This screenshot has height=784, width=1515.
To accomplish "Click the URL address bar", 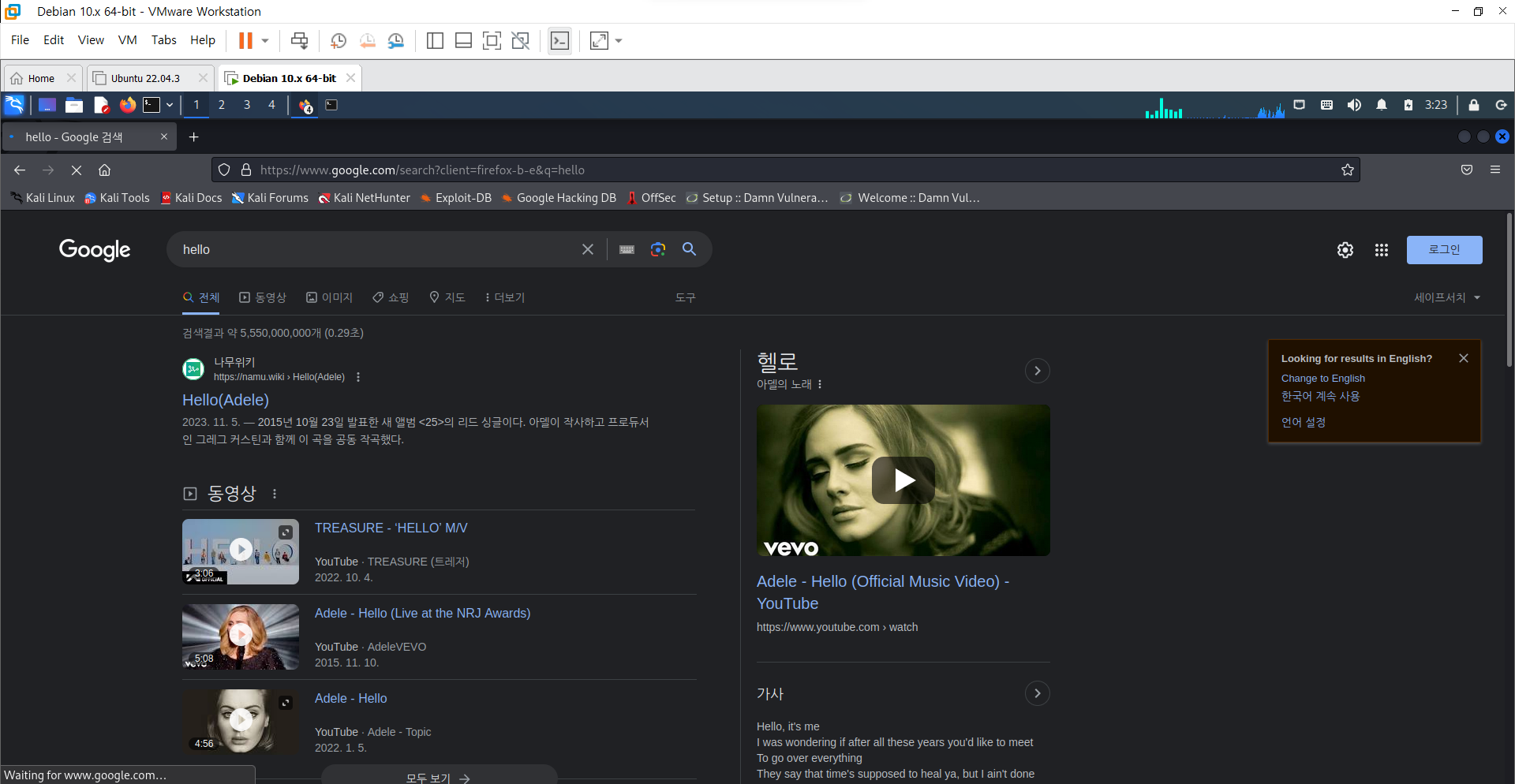I will tap(785, 170).
